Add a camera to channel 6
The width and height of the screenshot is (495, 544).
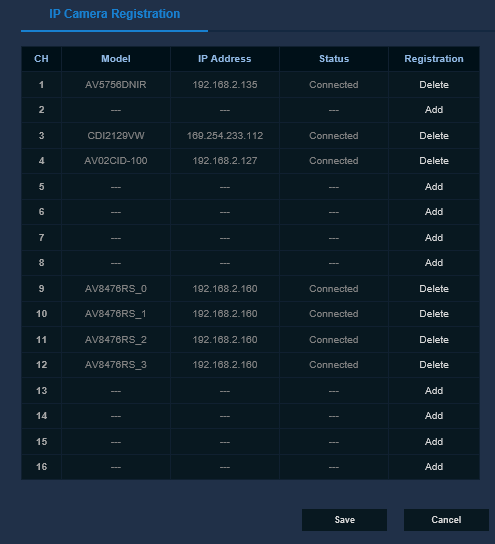click(x=434, y=212)
